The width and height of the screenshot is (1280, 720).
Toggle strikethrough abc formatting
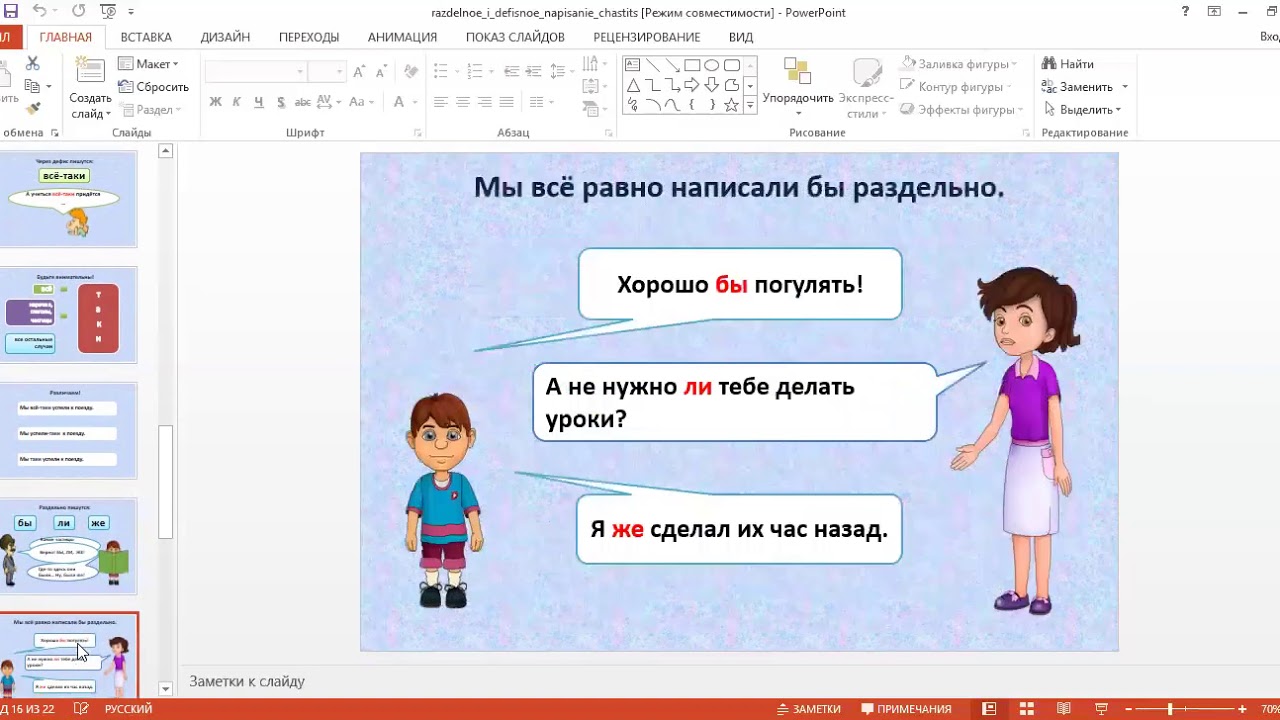[303, 102]
